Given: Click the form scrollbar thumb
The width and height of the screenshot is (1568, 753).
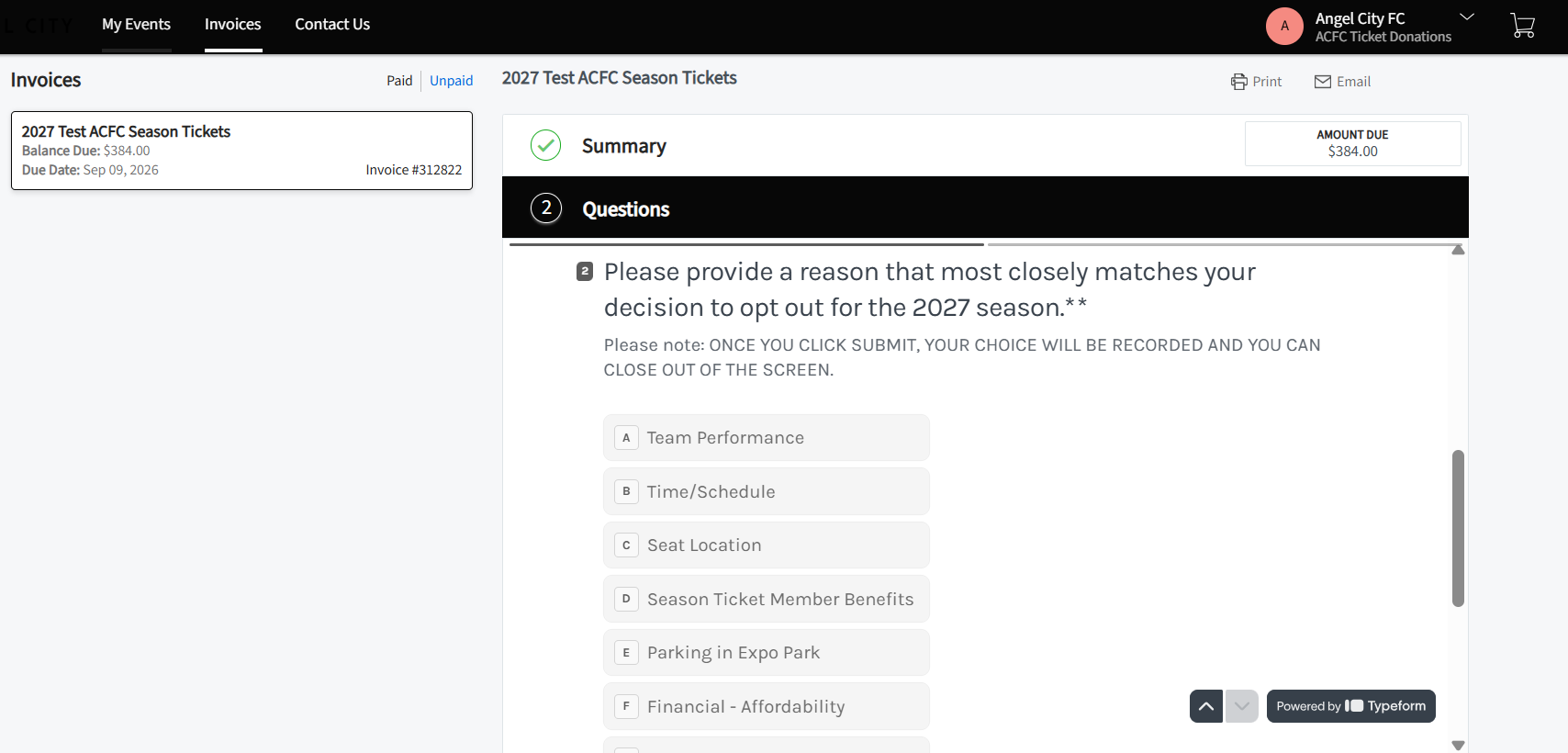Looking at the screenshot, I should 1458,528.
